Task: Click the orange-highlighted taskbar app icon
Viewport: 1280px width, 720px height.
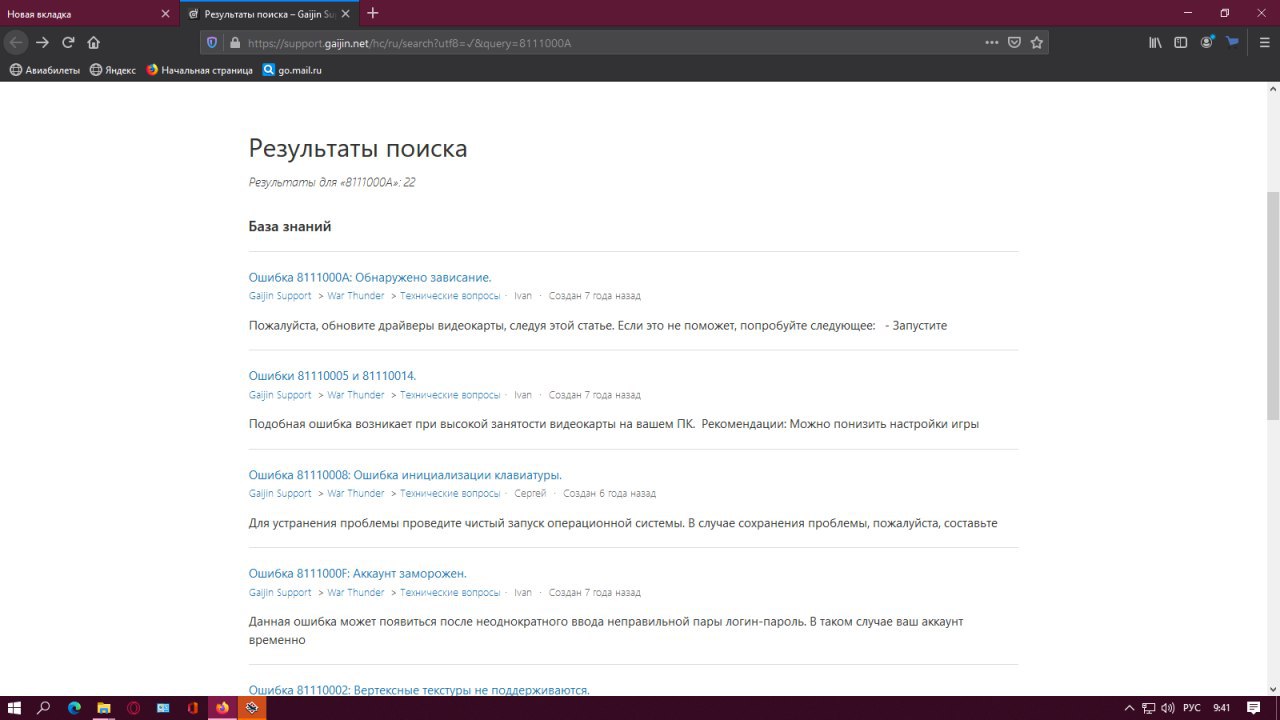Action: (252, 708)
